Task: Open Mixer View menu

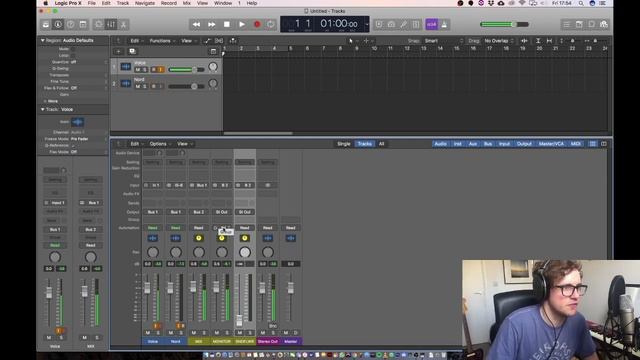Action: coord(184,144)
